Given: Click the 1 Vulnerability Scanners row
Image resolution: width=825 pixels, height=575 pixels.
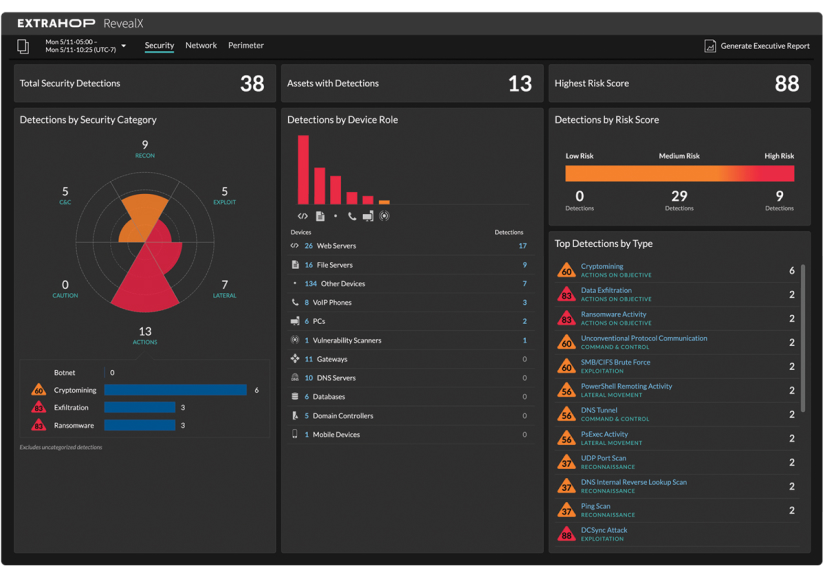Looking at the screenshot, I should pyautogui.click(x=410, y=340).
